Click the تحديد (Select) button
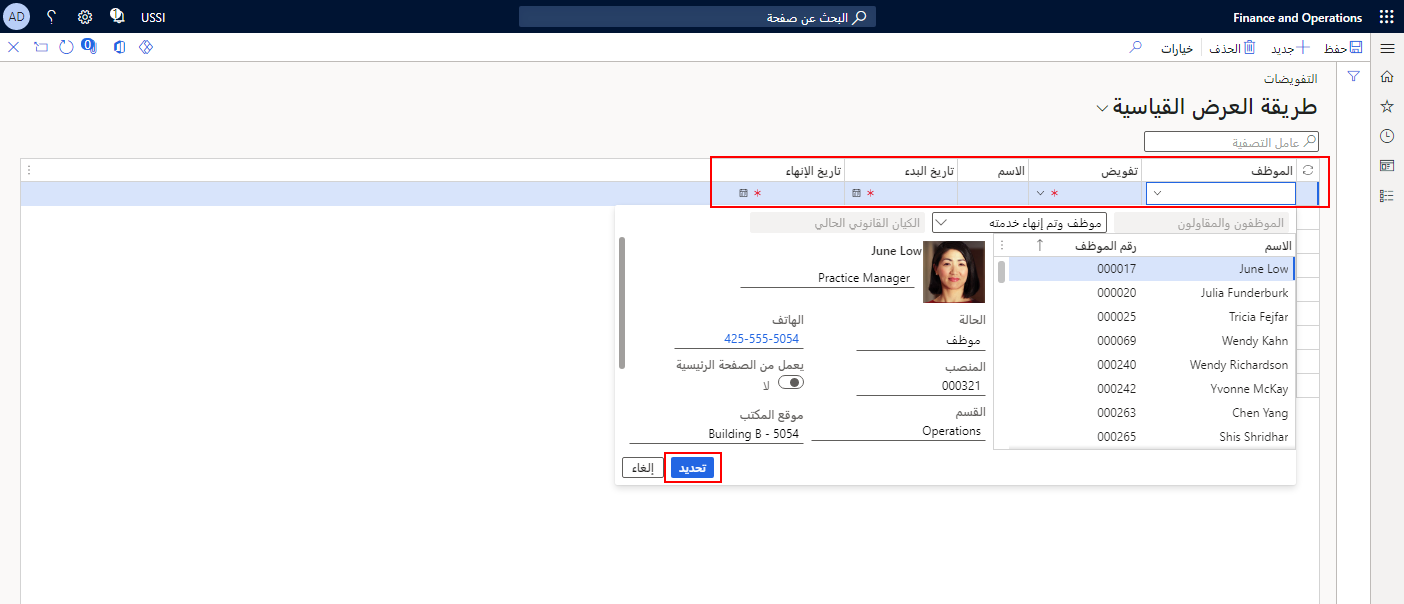Image resolution: width=1404 pixels, height=604 pixels. coord(693,468)
